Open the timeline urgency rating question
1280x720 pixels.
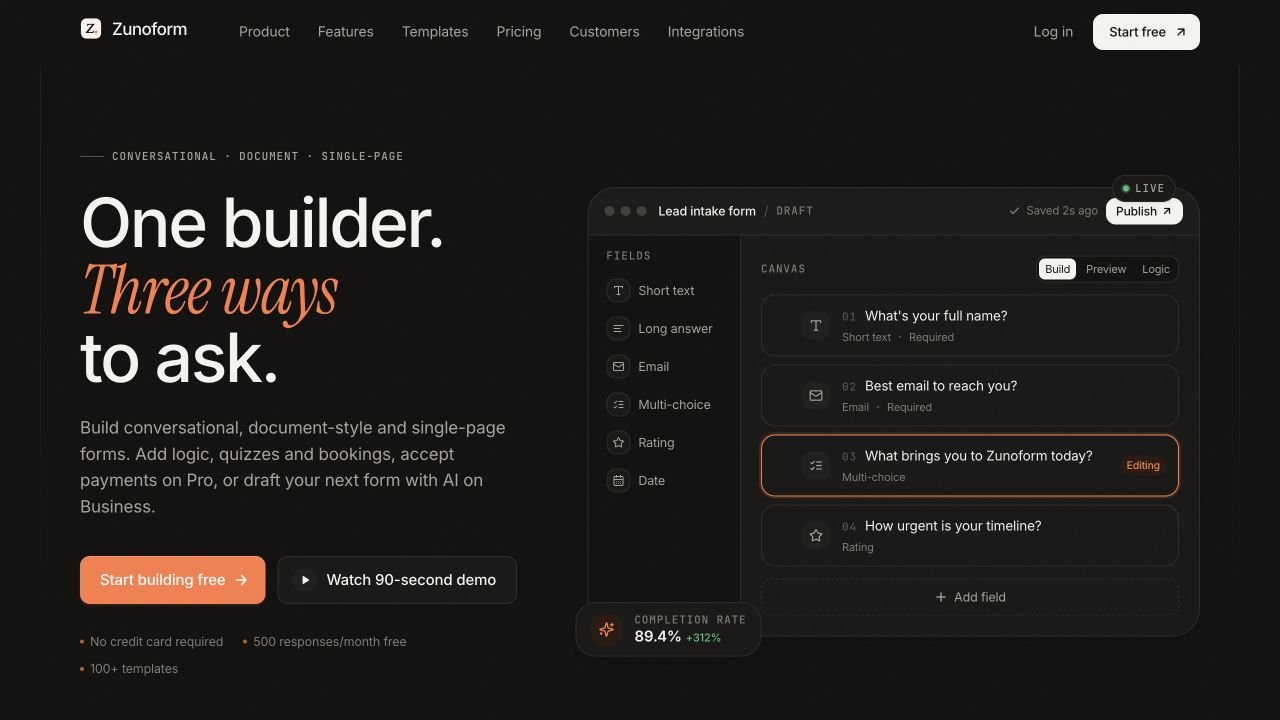click(970, 535)
